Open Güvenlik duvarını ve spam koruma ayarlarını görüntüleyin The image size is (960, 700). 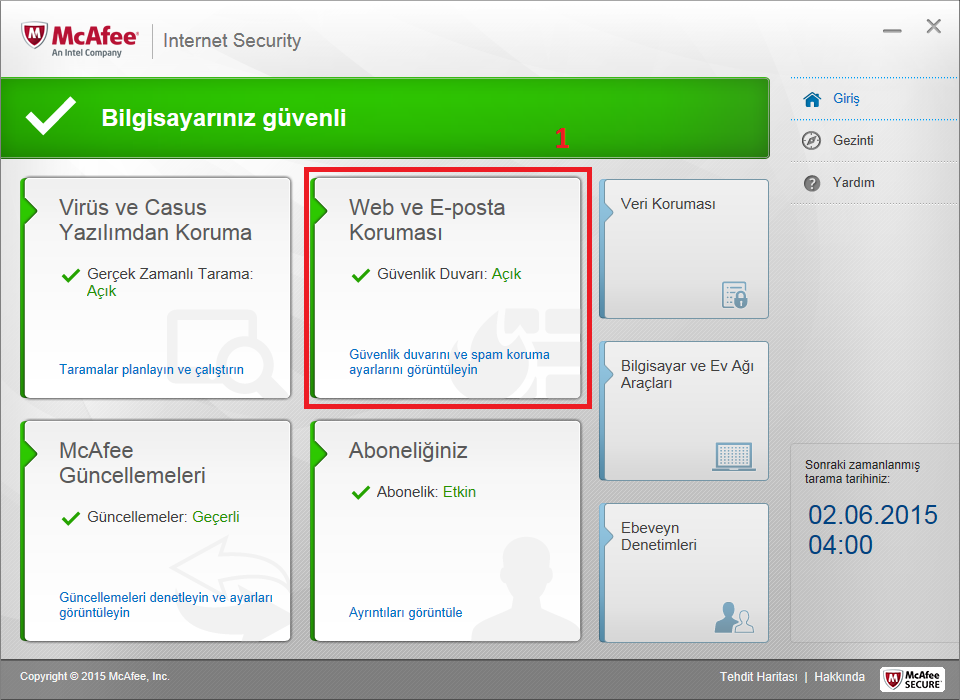pos(449,362)
